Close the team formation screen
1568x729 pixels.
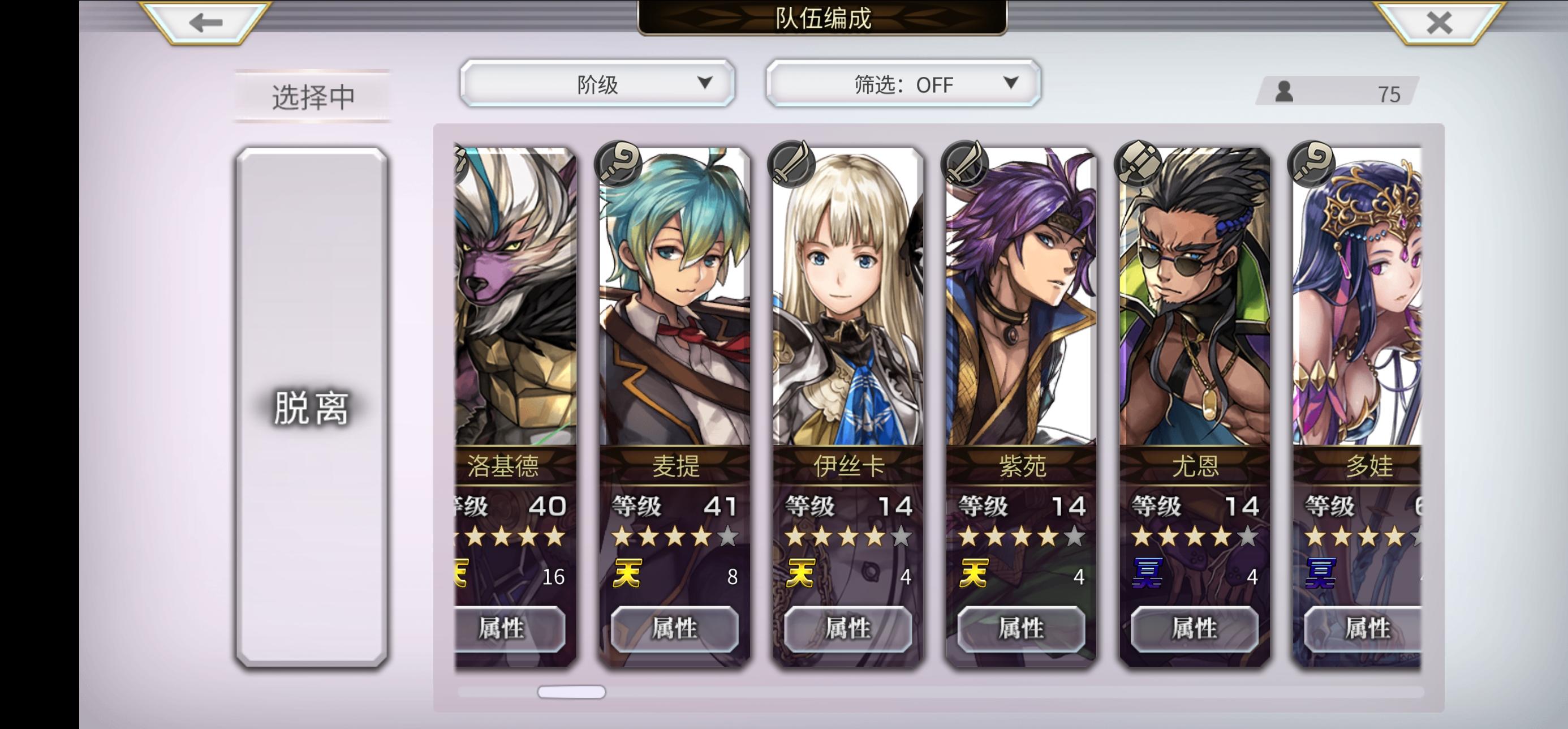point(1439,23)
